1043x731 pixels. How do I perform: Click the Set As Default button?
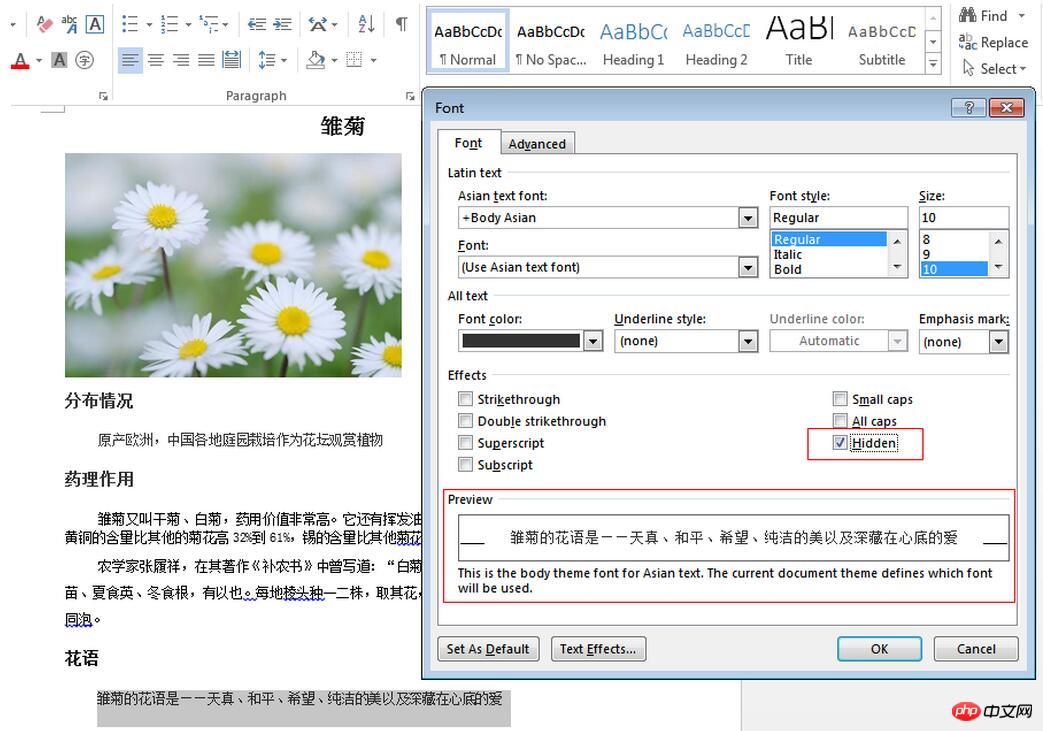(x=488, y=649)
